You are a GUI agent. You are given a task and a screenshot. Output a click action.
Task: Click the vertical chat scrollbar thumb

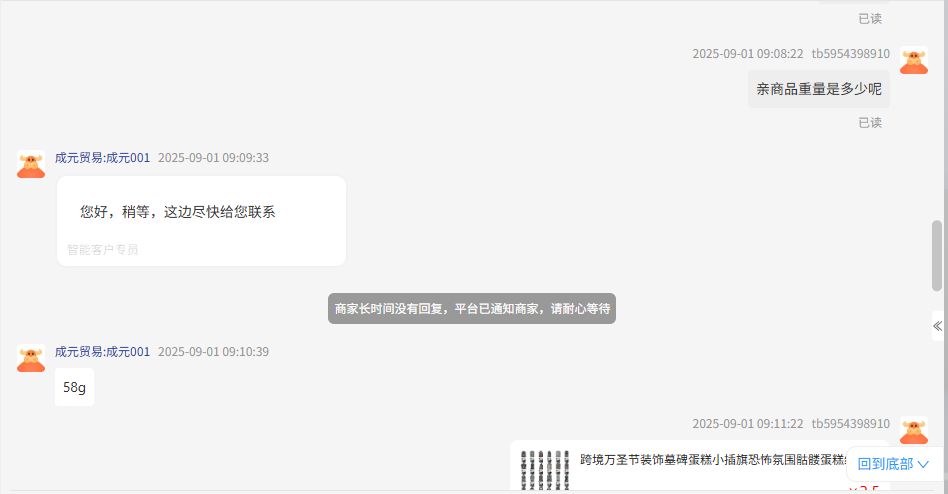[x=937, y=256]
